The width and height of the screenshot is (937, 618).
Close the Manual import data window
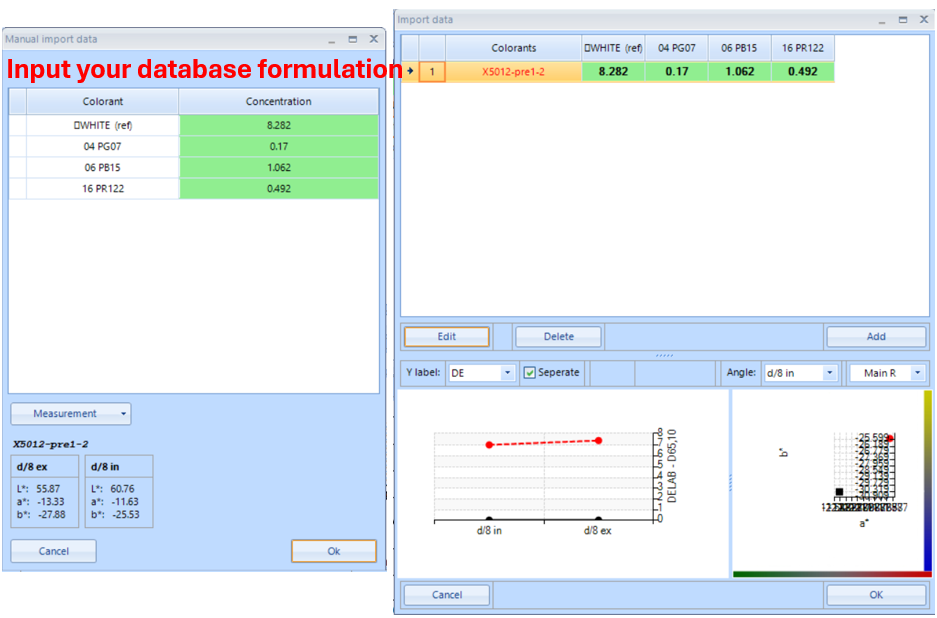[x=374, y=39]
